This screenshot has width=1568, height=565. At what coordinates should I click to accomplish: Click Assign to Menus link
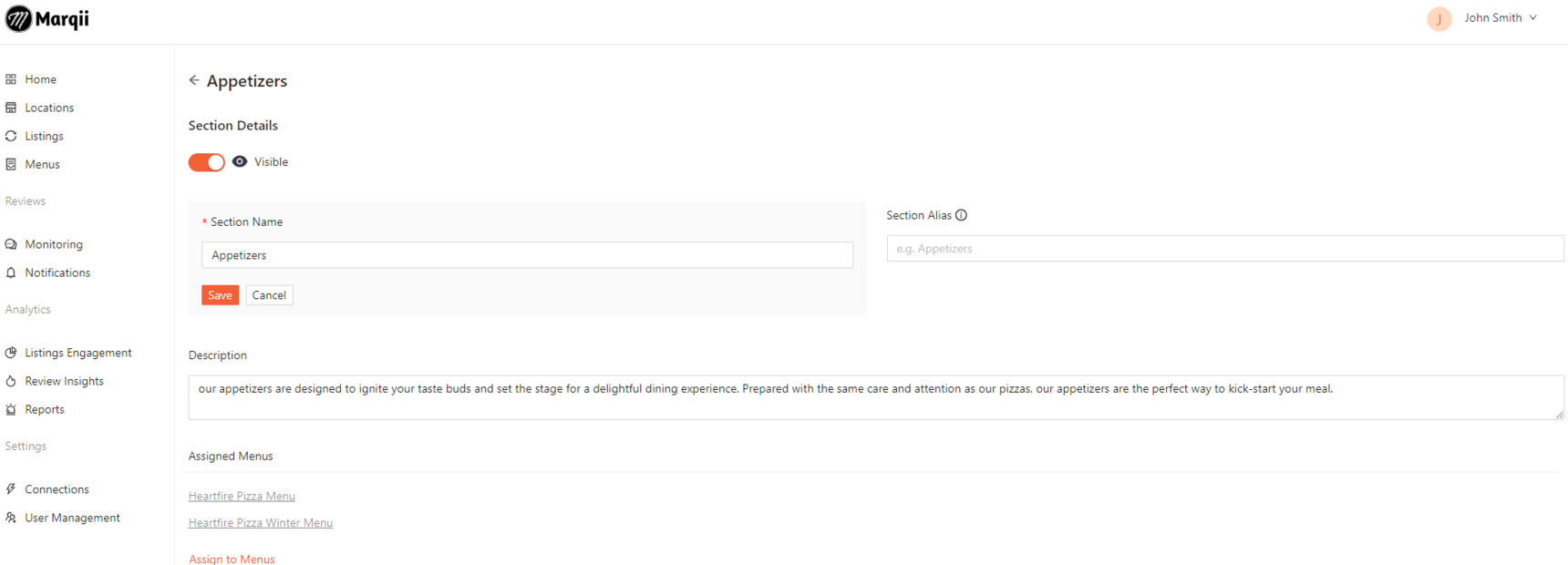coord(232,559)
